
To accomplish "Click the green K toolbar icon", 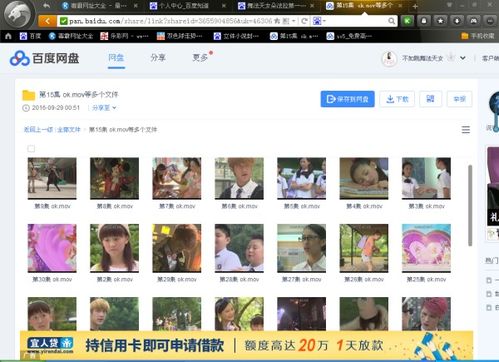I will pos(407,21).
